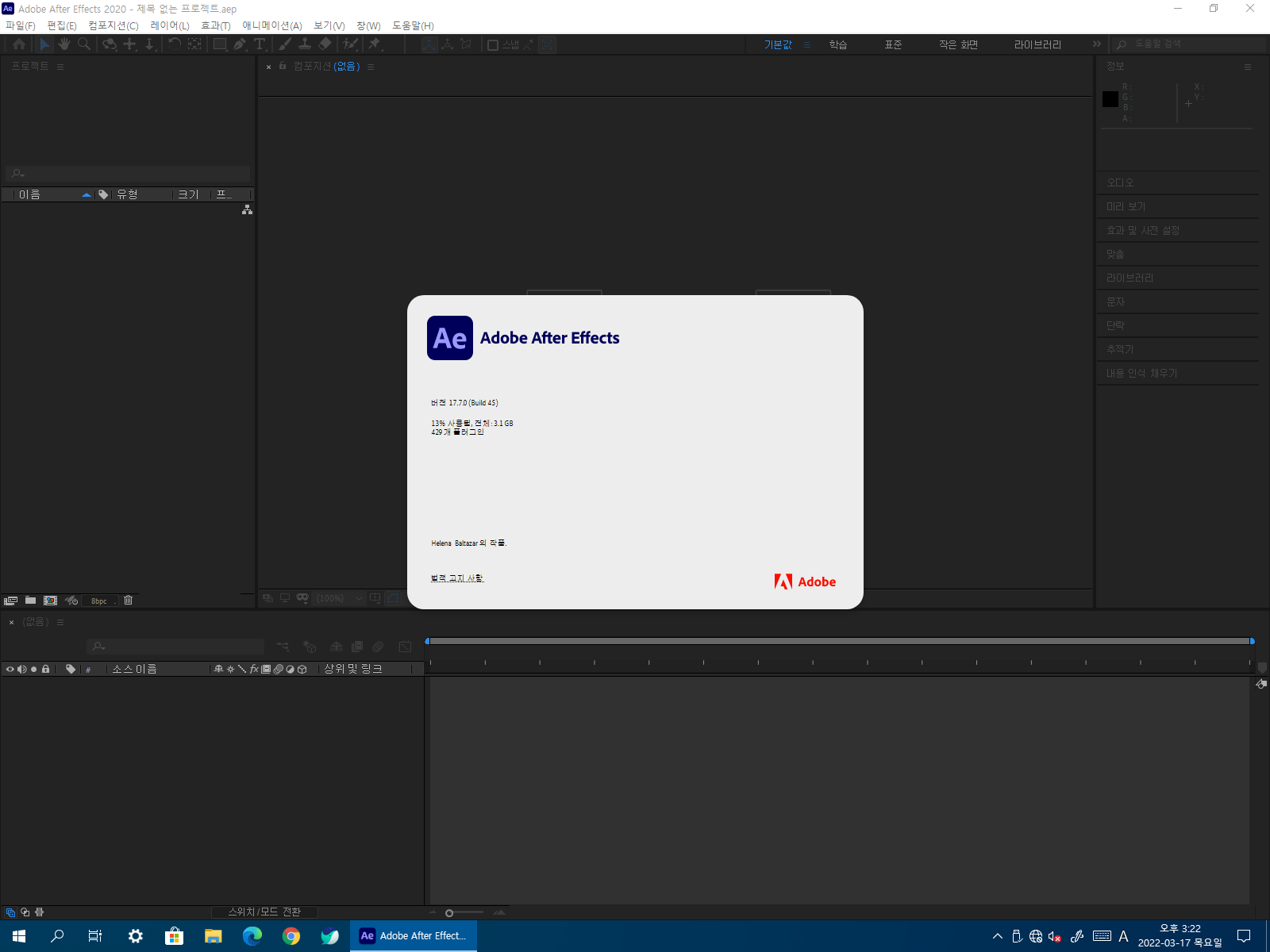Click the timeline layer search field
1270x952 pixels.
[175, 647]
